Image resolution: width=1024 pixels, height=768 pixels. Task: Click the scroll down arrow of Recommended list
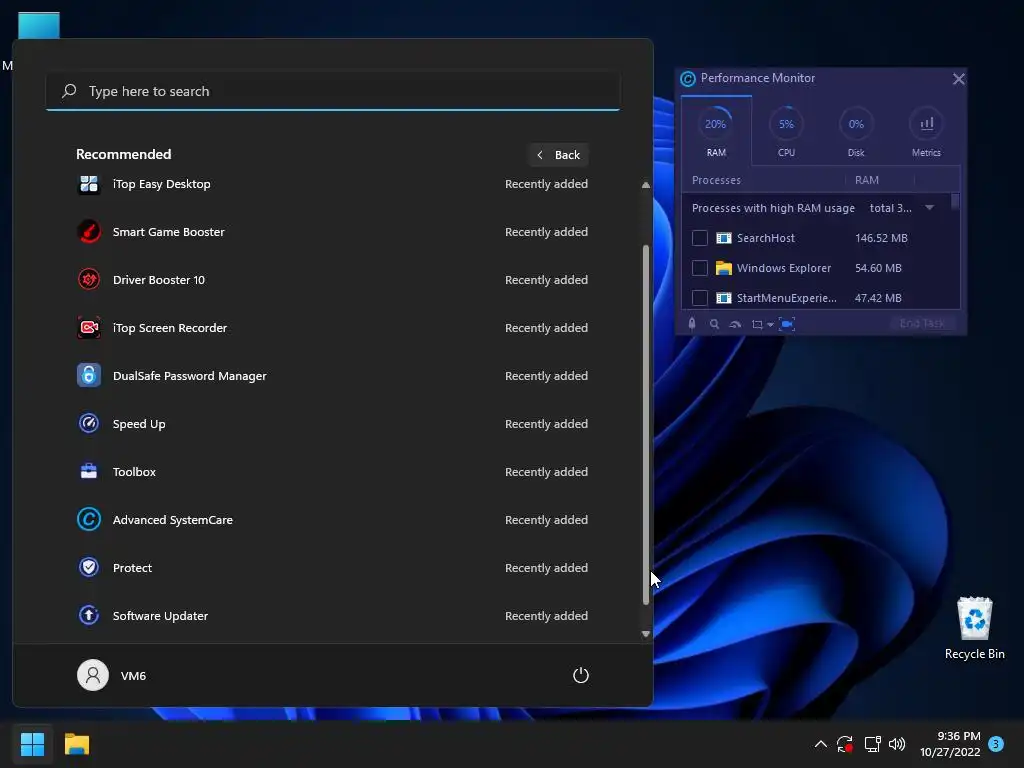point(646,633)
